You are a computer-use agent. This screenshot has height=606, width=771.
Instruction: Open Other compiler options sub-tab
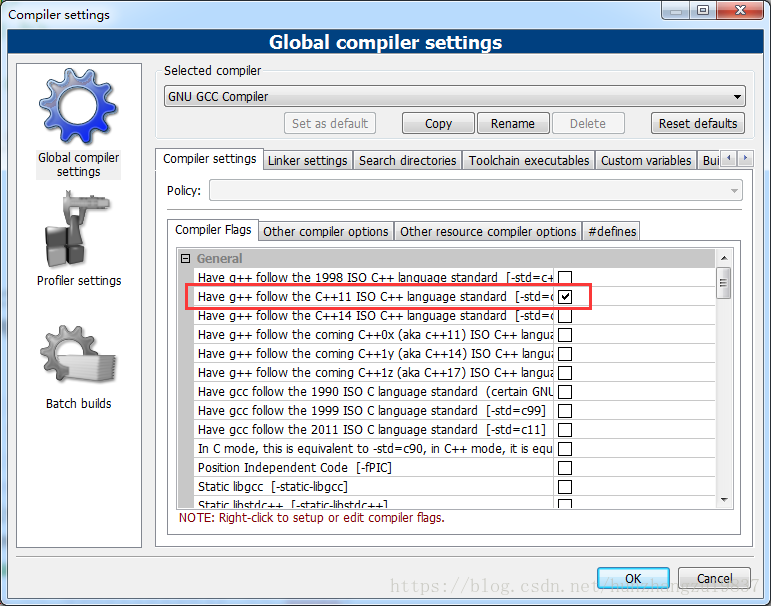[x=326, y=231]
